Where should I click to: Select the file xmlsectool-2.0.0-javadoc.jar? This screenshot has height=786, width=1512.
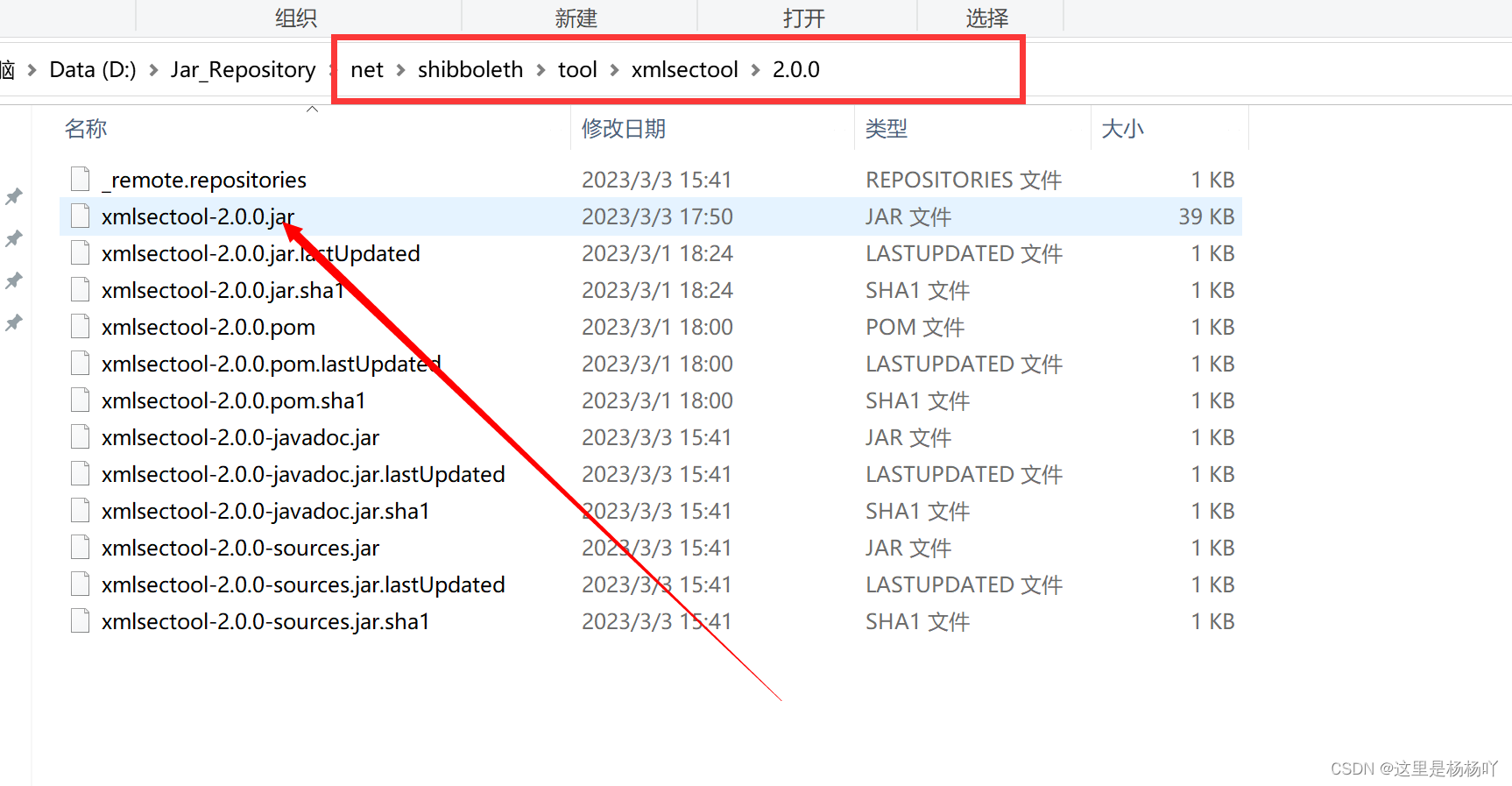tap(241, 437)
